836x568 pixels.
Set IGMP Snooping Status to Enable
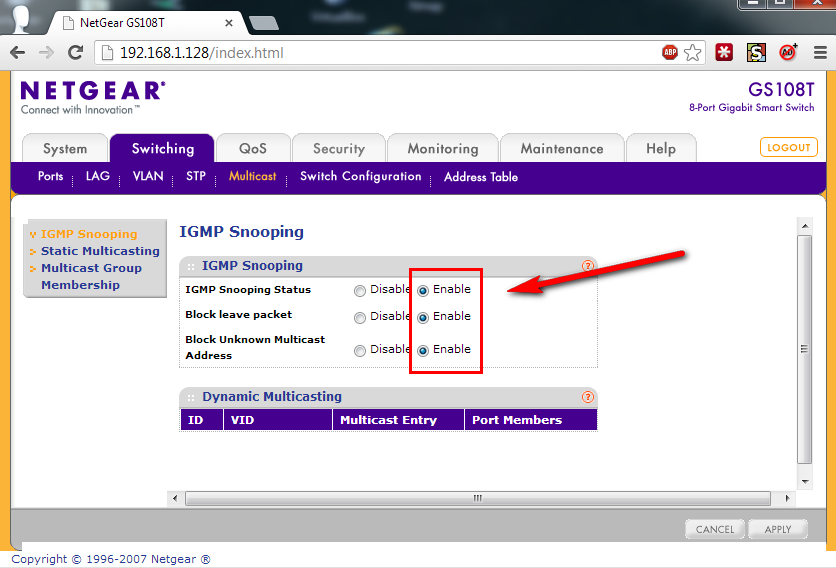[x=423, y=291]
